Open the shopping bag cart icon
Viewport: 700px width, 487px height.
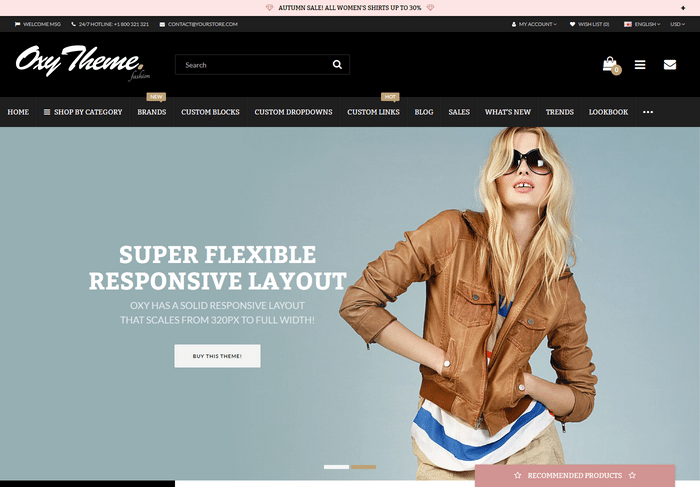pos(609,64)
